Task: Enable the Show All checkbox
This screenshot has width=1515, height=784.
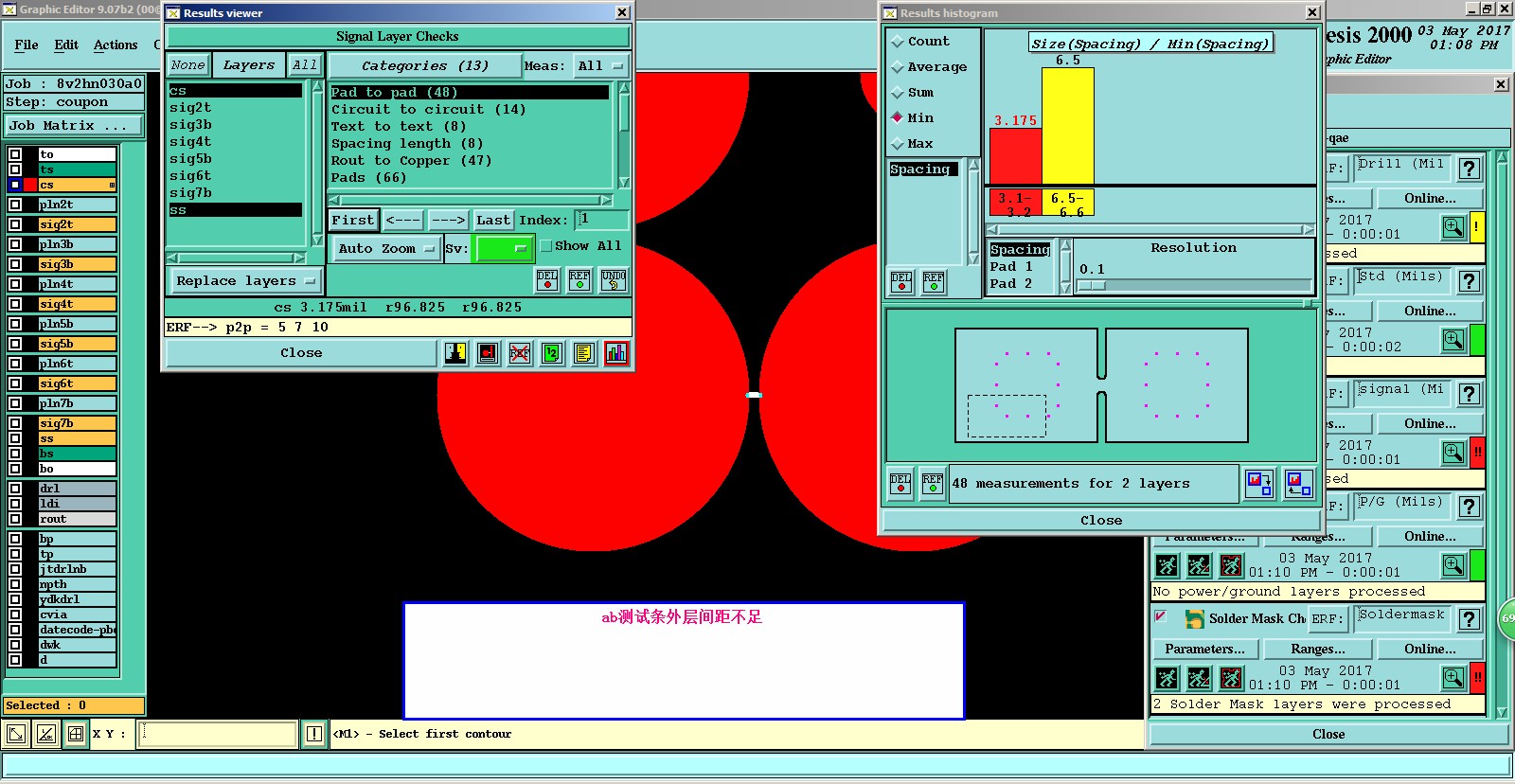Action: pyautogui.click(x=545, y=246)
